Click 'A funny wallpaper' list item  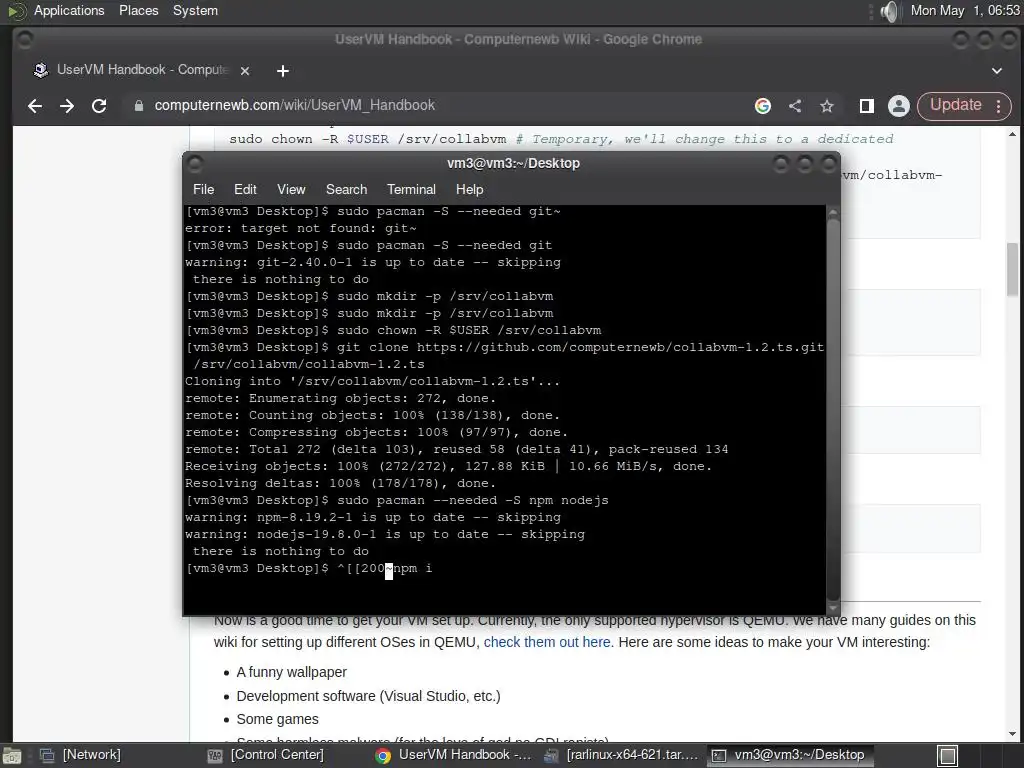coord(291,672)
